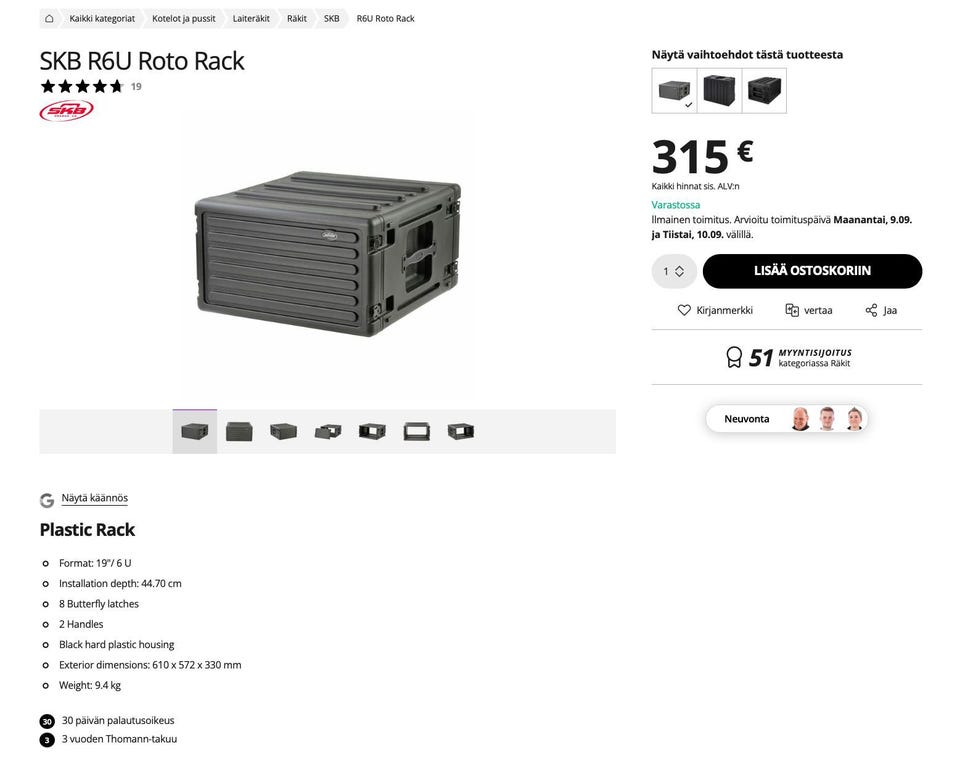The height and width of the screenshot is (769, 960).
Task: Select the first gray rack variant
Action: [x=674, y=90]
